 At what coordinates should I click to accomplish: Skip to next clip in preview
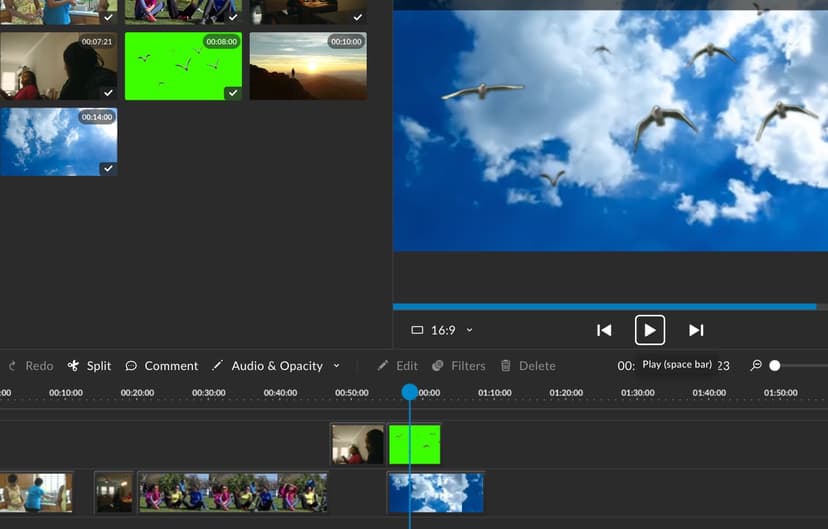[x=696, y=330]
